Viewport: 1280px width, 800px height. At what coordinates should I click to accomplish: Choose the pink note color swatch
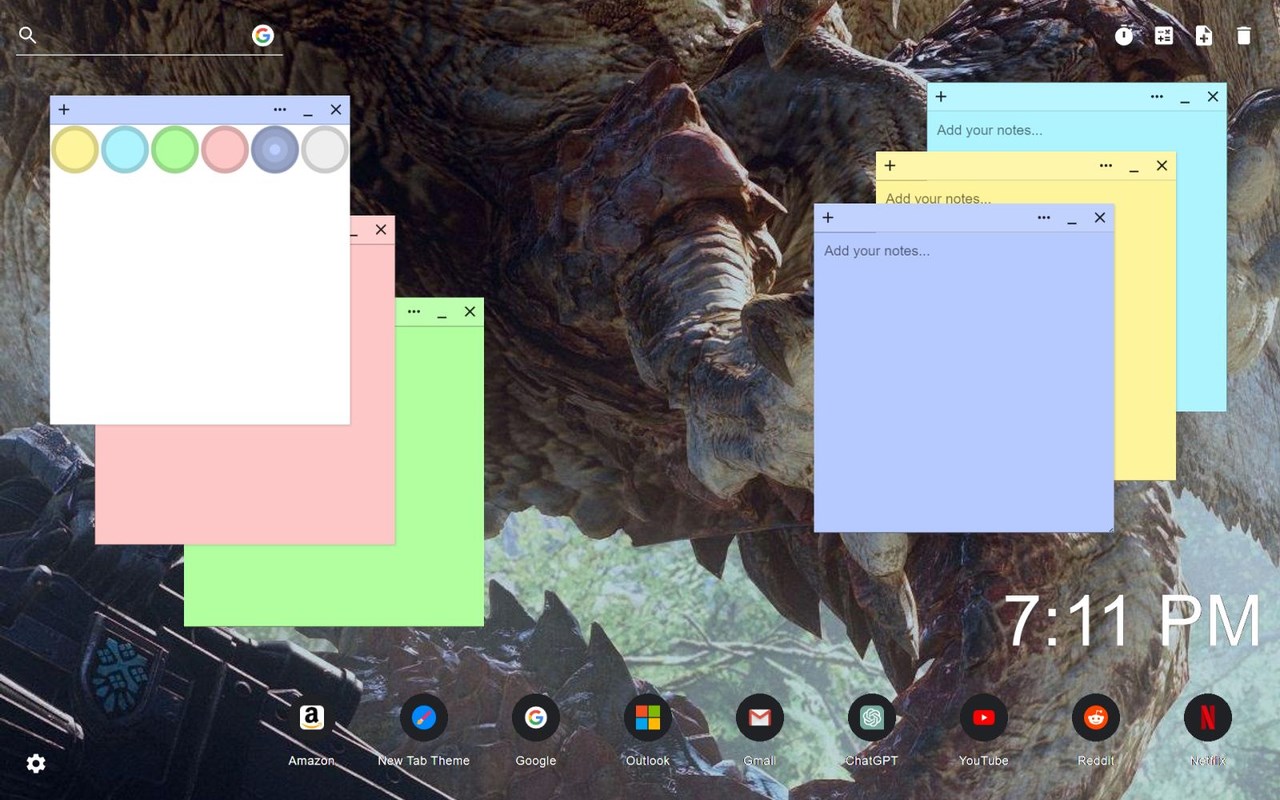coord(225,149)
